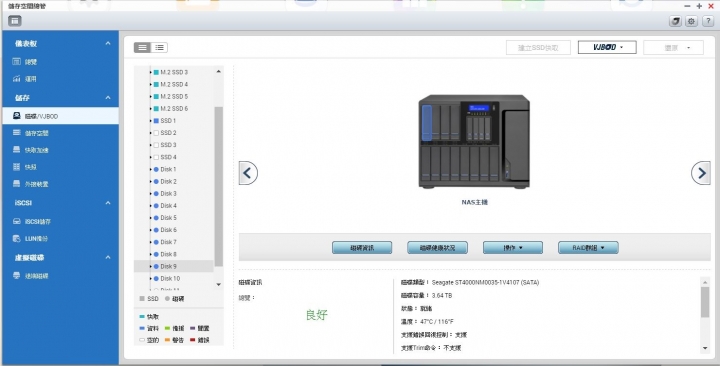Viewport: 720px width, 366px height.
Task: Click the NAS主機 label under the image
Action: point(474,202)
